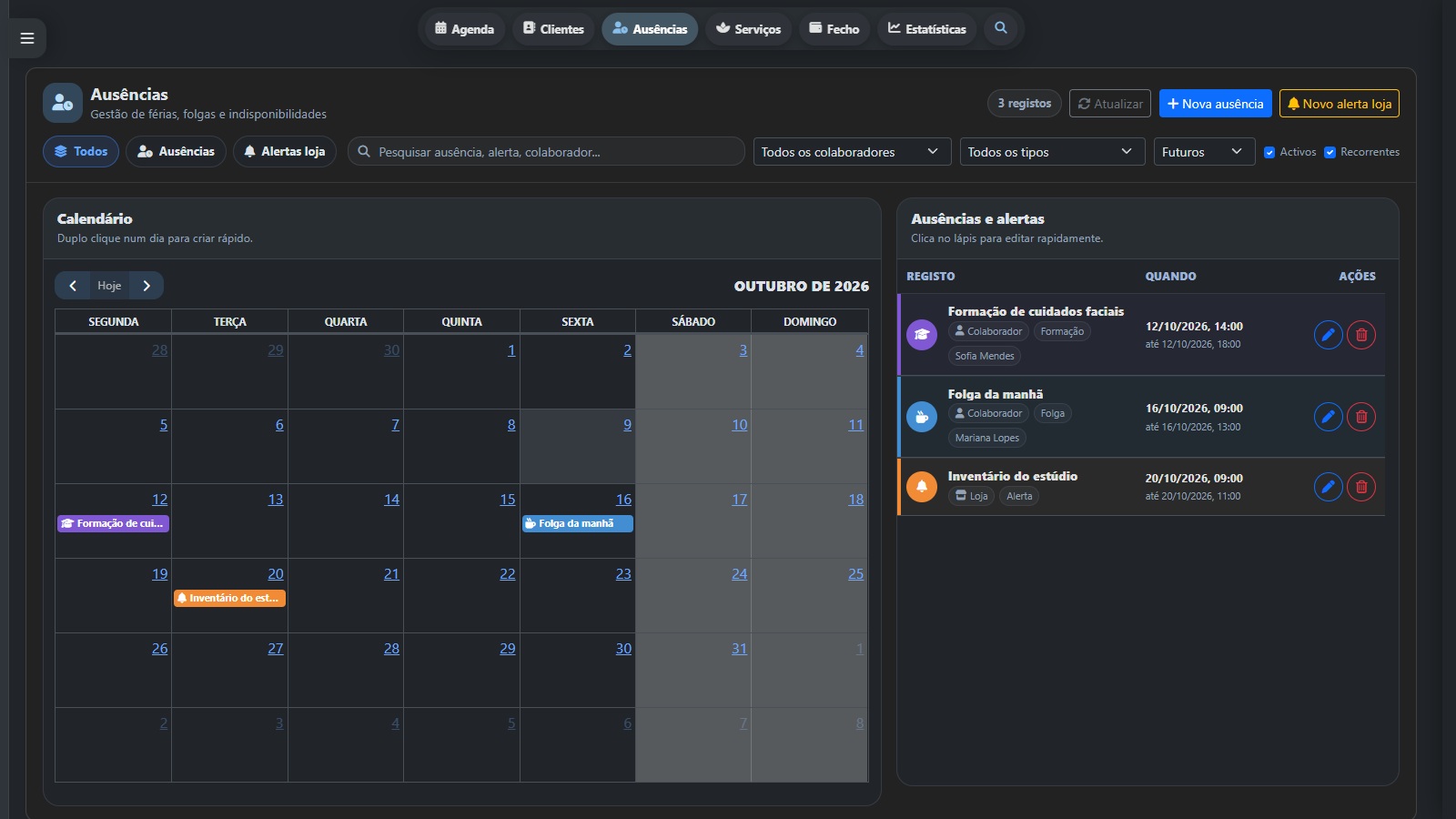1456x819 pixels.
Task: Edit the Inventário do estúdio alert
Action: [1328, 487]
